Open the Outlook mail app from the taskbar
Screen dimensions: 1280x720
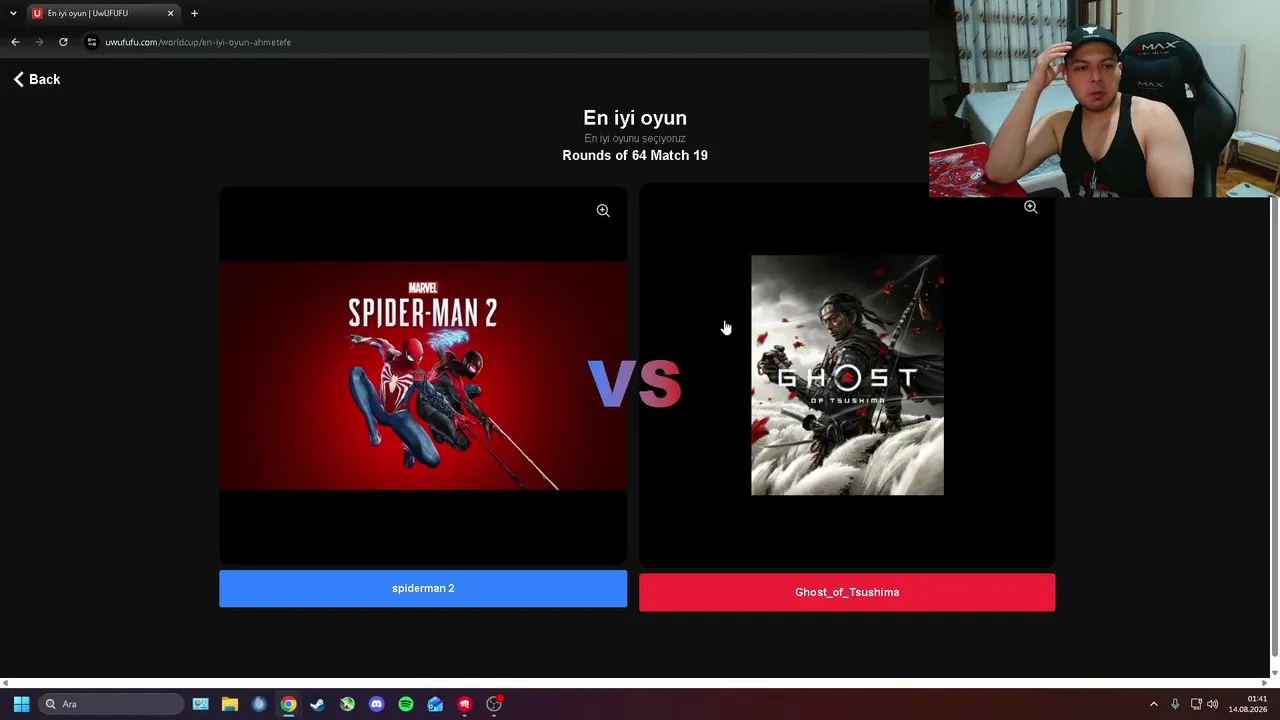point(435,704)
